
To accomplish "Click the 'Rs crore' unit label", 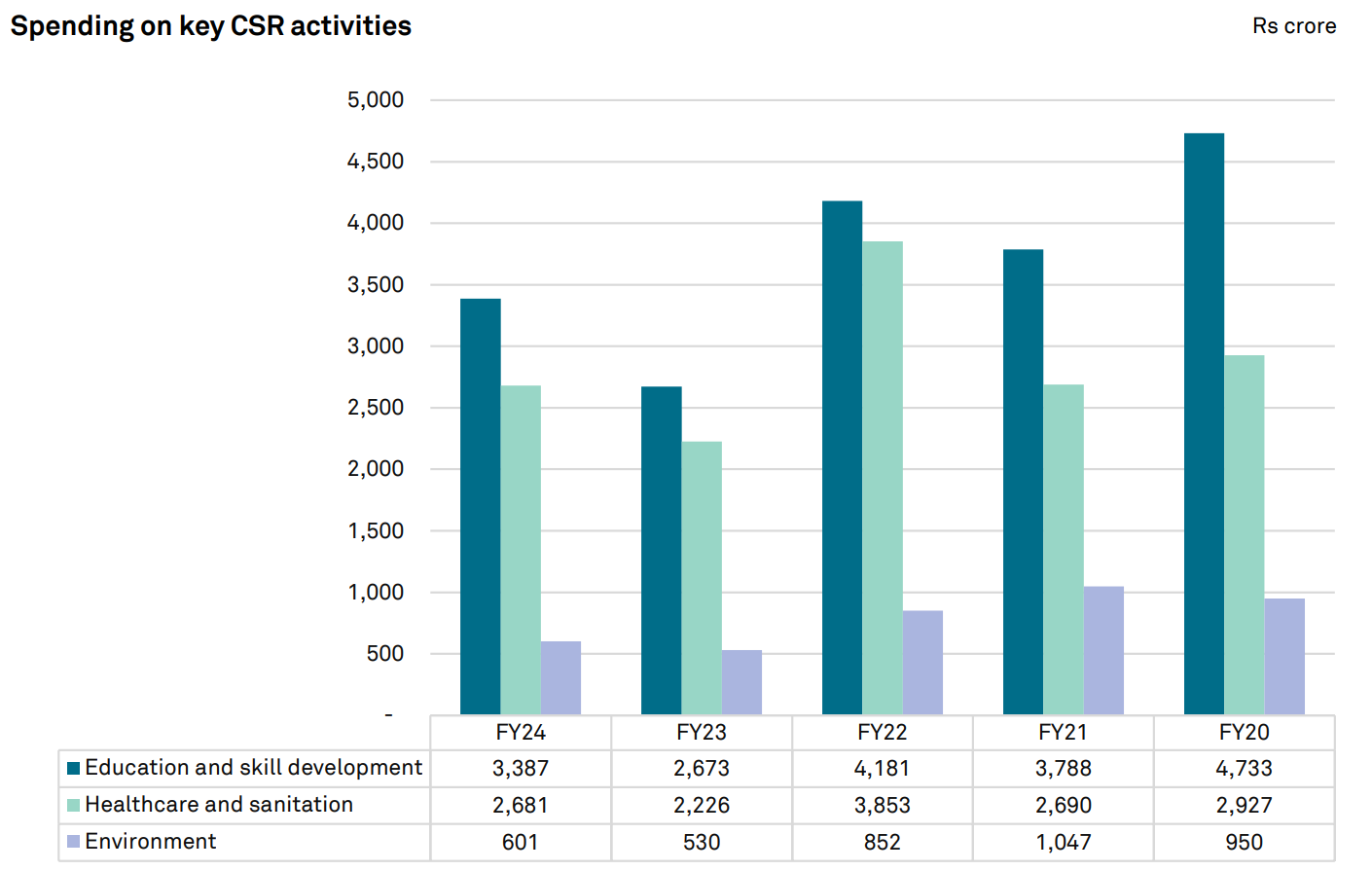I will coord(1294,26).
